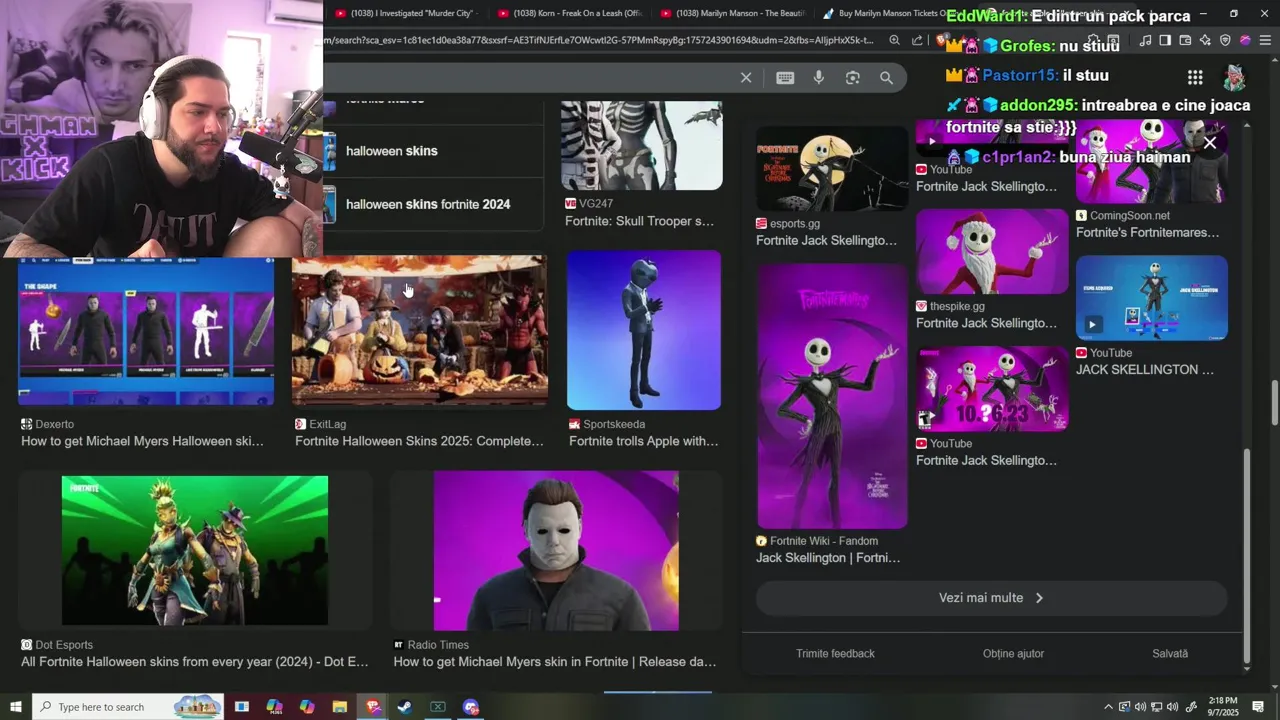
Task: Open Microsoft Copilot taskbar icon
Action: (x=307, y=707)
